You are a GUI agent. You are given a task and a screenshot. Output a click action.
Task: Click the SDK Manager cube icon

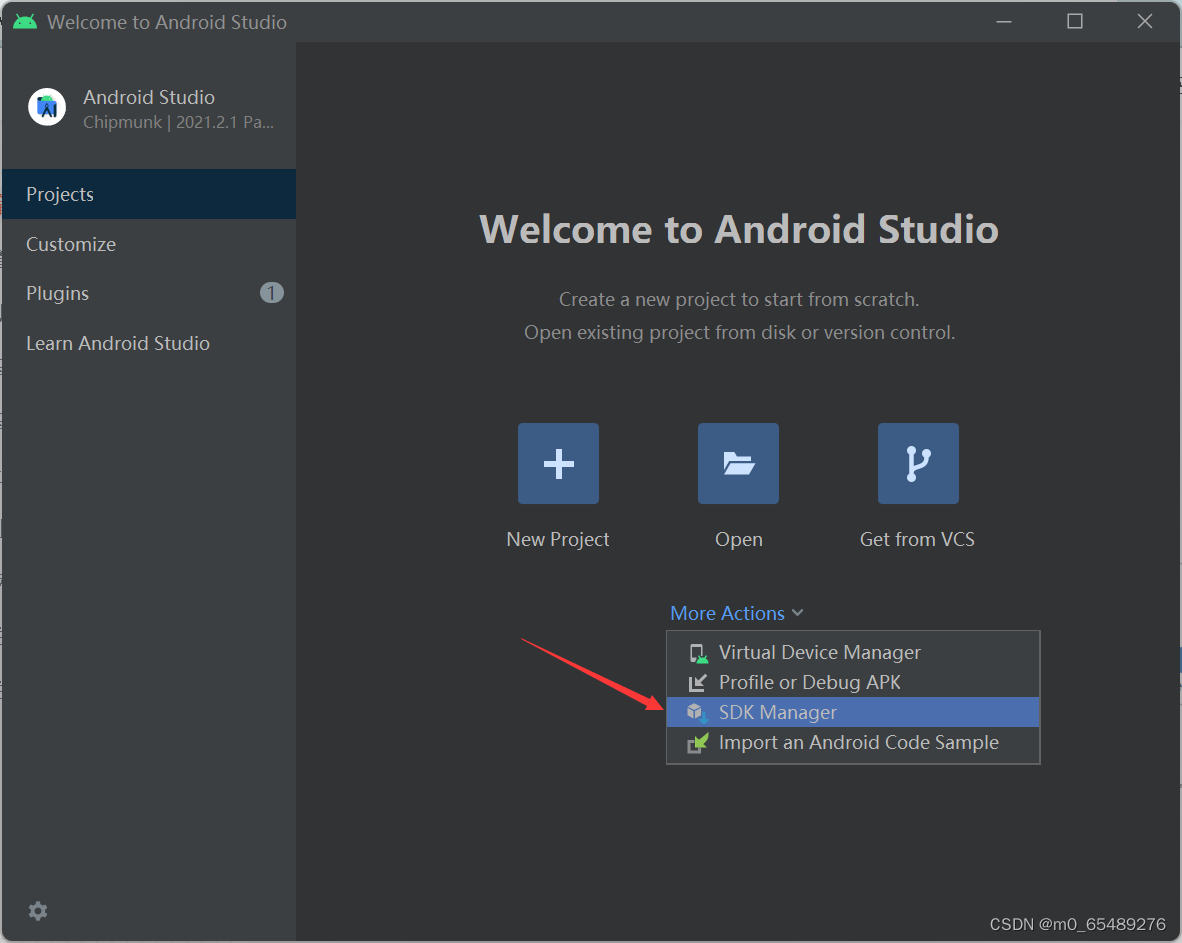[697, 712]
